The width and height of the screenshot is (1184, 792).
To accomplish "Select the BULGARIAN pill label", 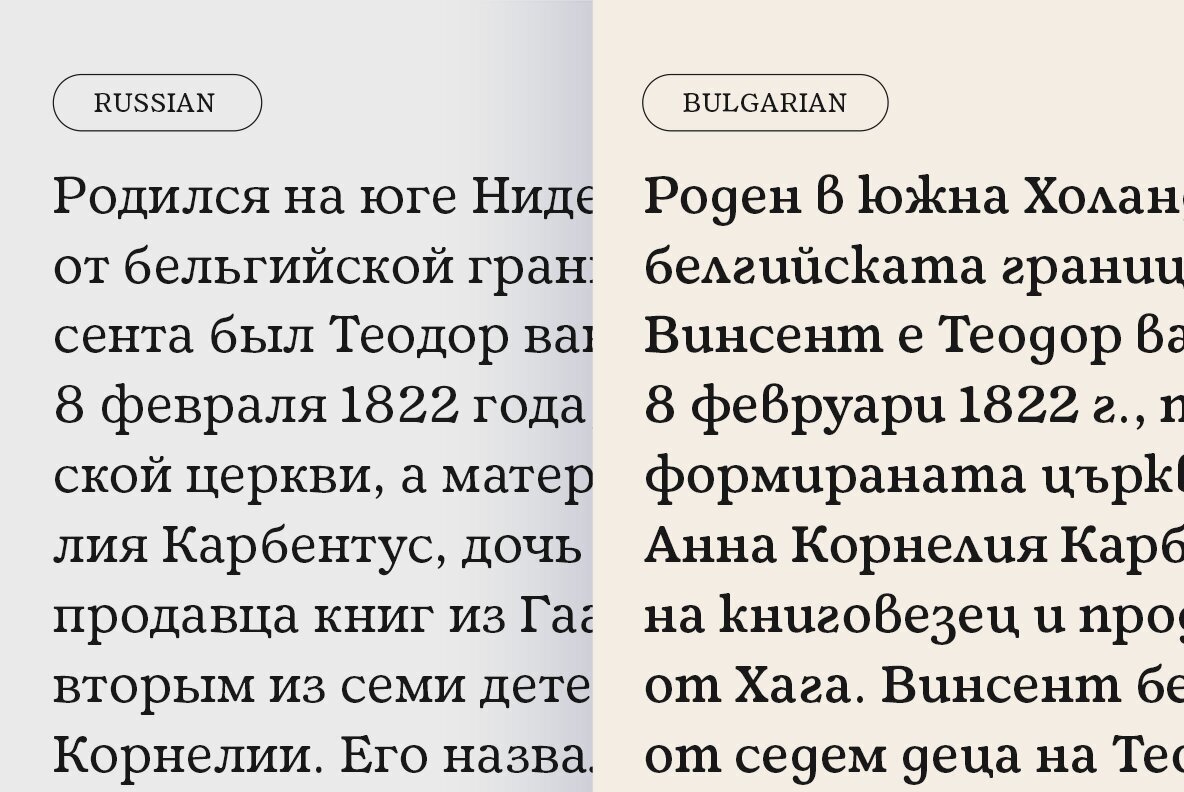I will tap(765, 103).
